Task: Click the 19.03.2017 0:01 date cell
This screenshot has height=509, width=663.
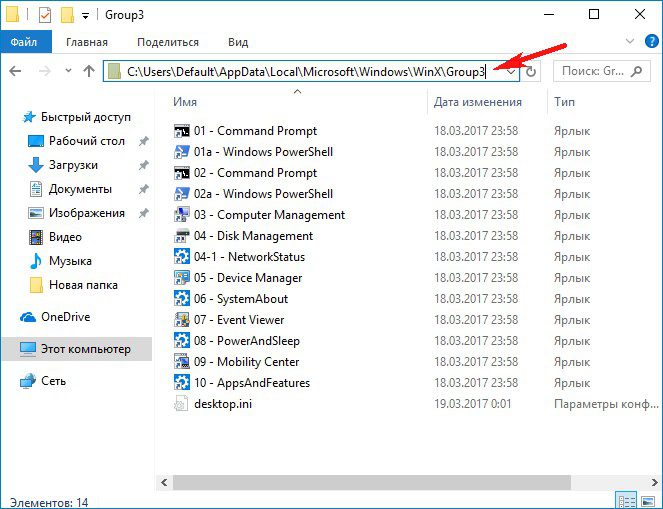Action: point(472,404)
